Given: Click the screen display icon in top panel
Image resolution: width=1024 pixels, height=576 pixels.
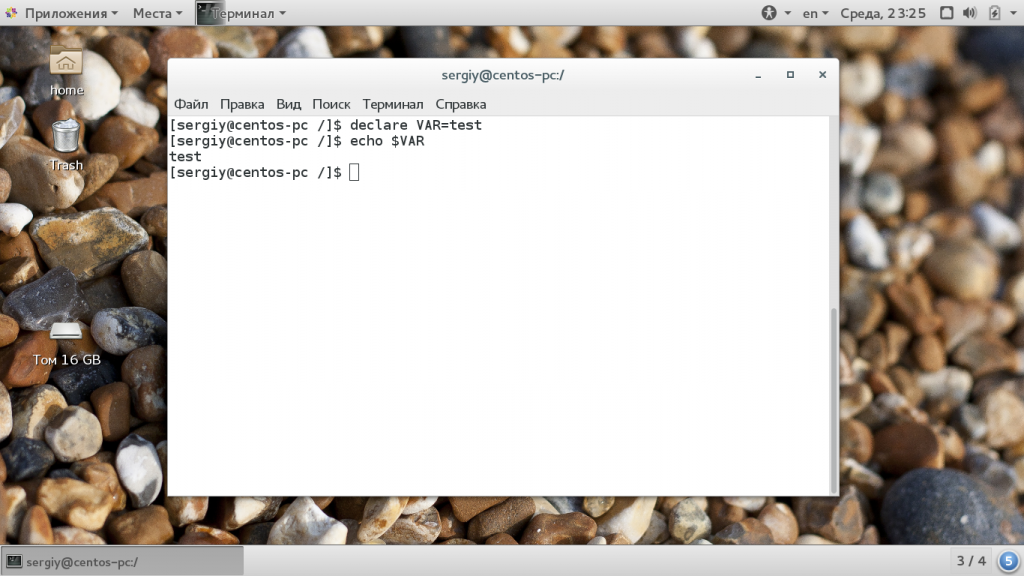Looking at the screenshot, I should point(946,13).
